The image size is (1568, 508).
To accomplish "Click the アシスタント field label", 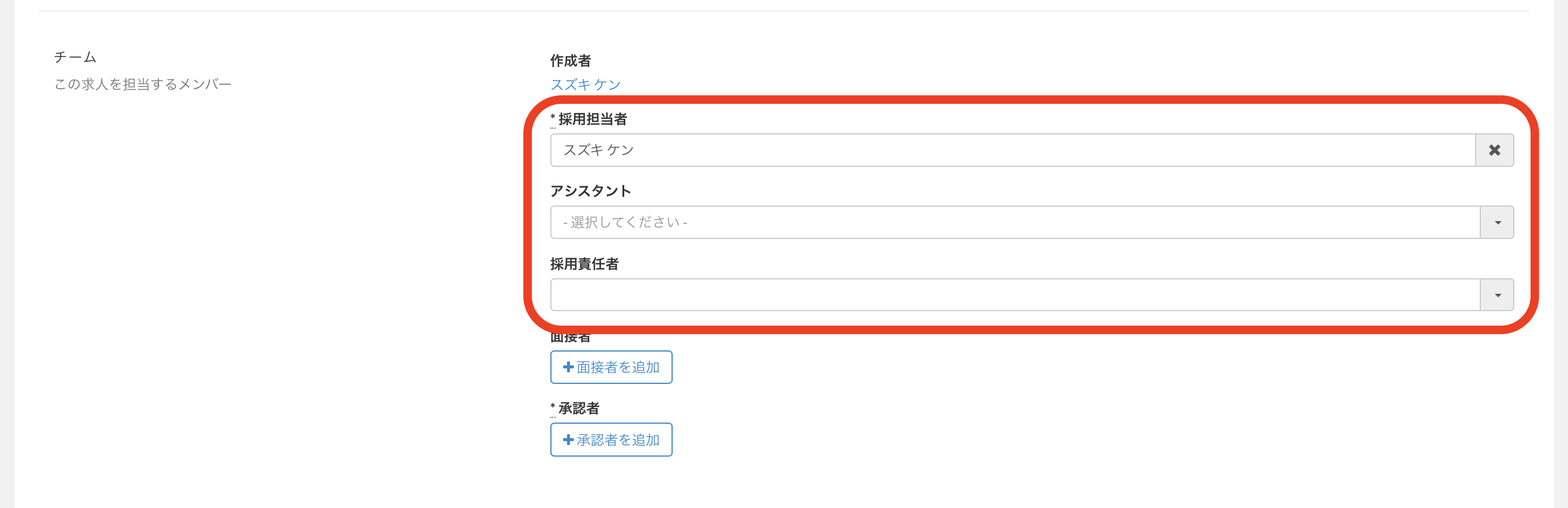I will pos(590,190).
